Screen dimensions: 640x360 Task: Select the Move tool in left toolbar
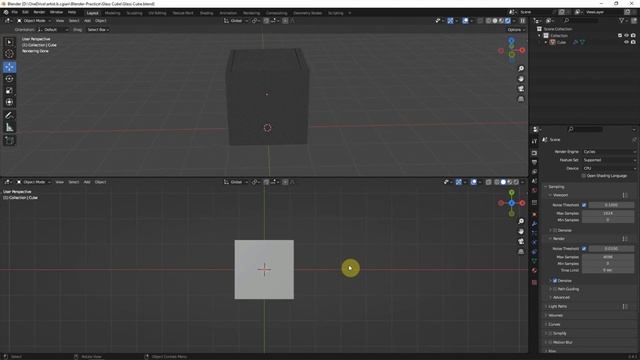coord(9,67)
